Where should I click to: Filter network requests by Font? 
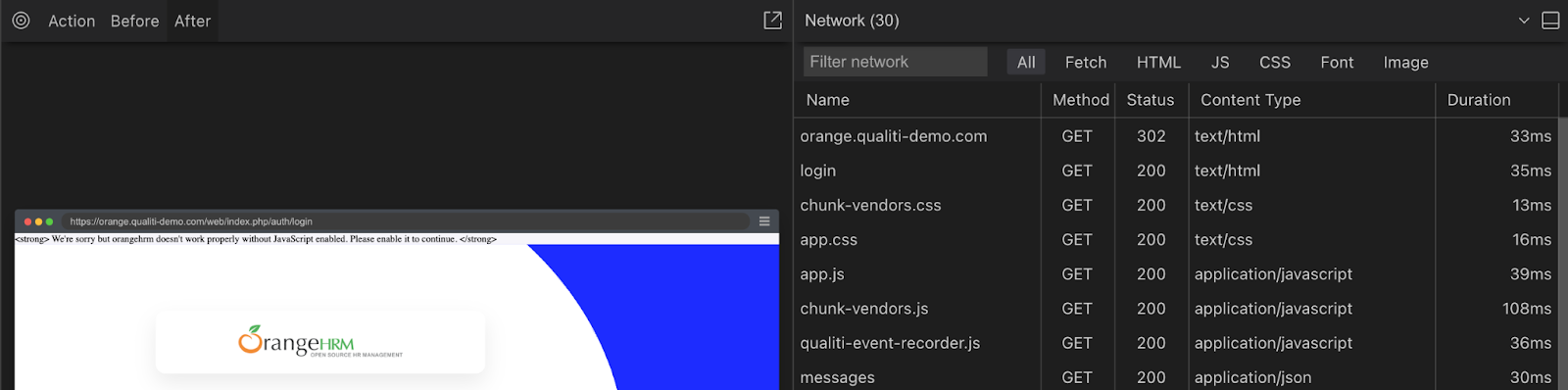click(x=1337, y=62)
